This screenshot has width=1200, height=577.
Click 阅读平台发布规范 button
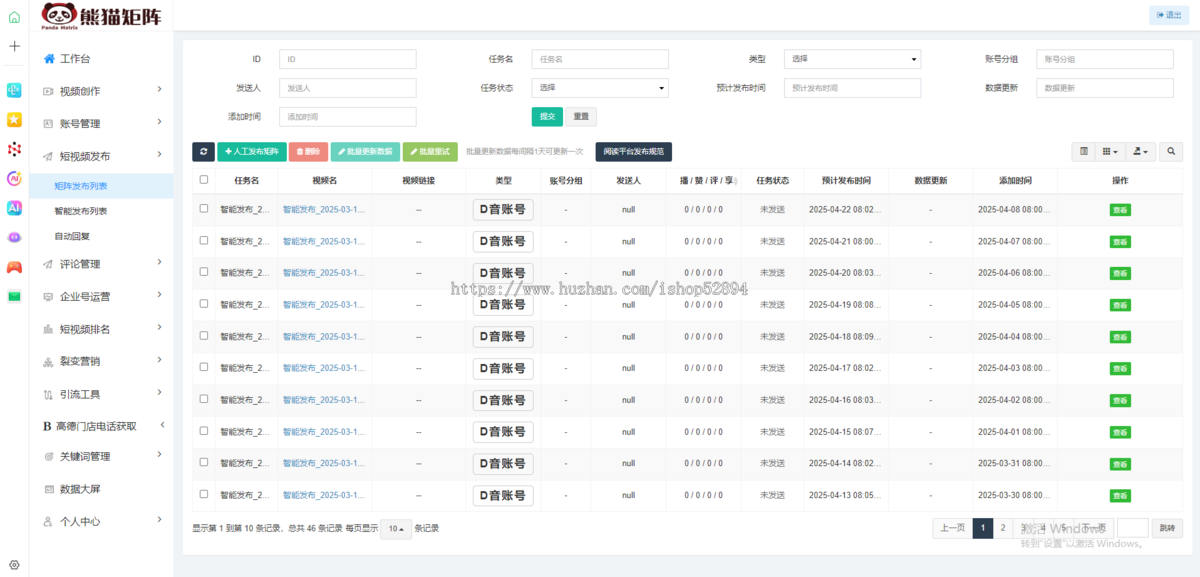[634, 151]
